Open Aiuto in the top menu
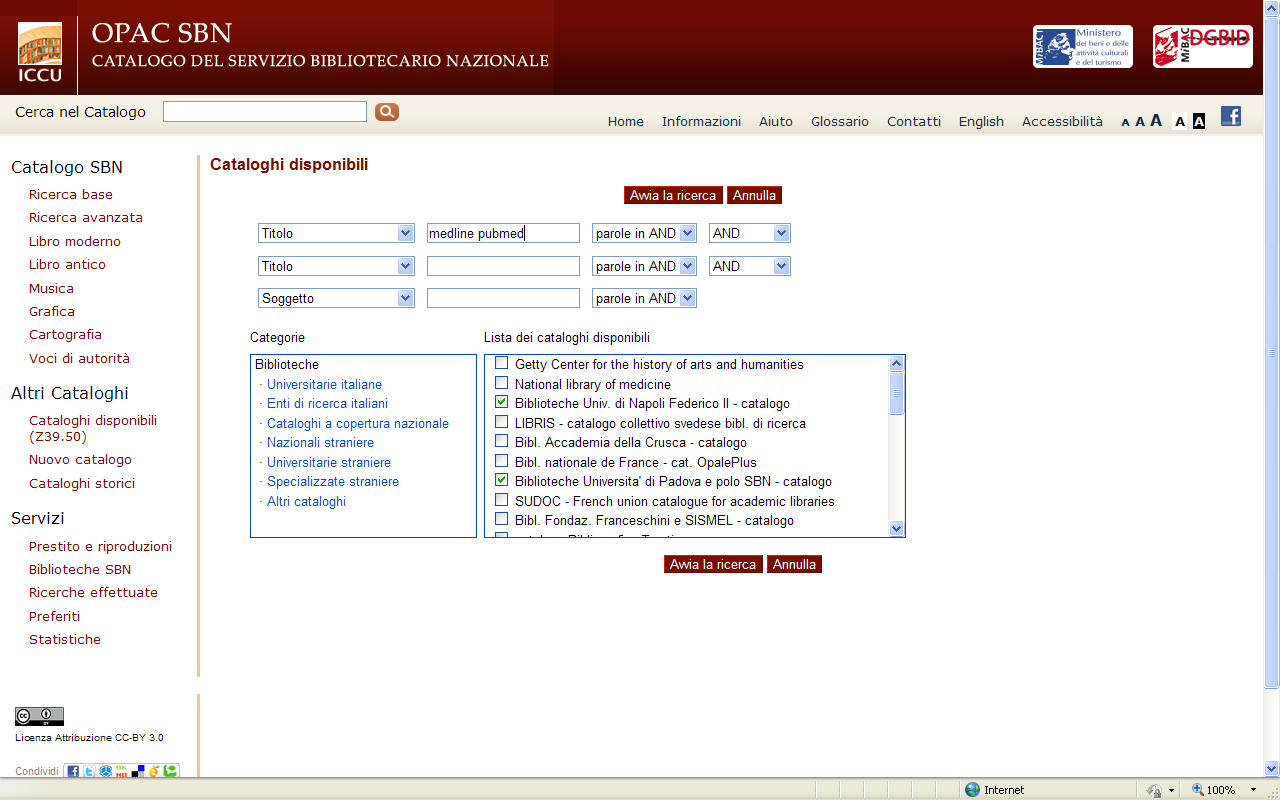 [x=776, y=121]
